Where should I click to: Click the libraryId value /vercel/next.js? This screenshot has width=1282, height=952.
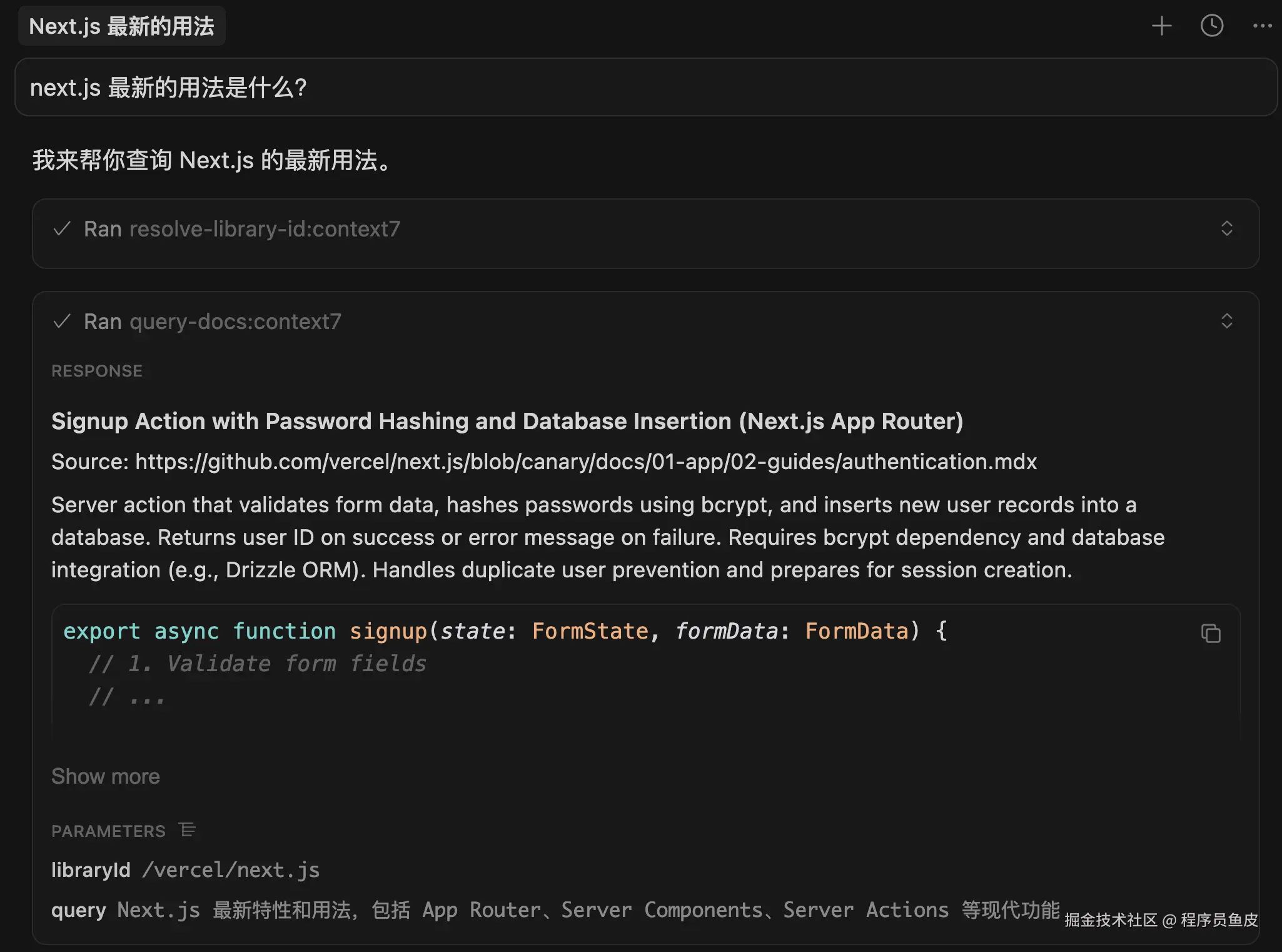tap(231, 870)
